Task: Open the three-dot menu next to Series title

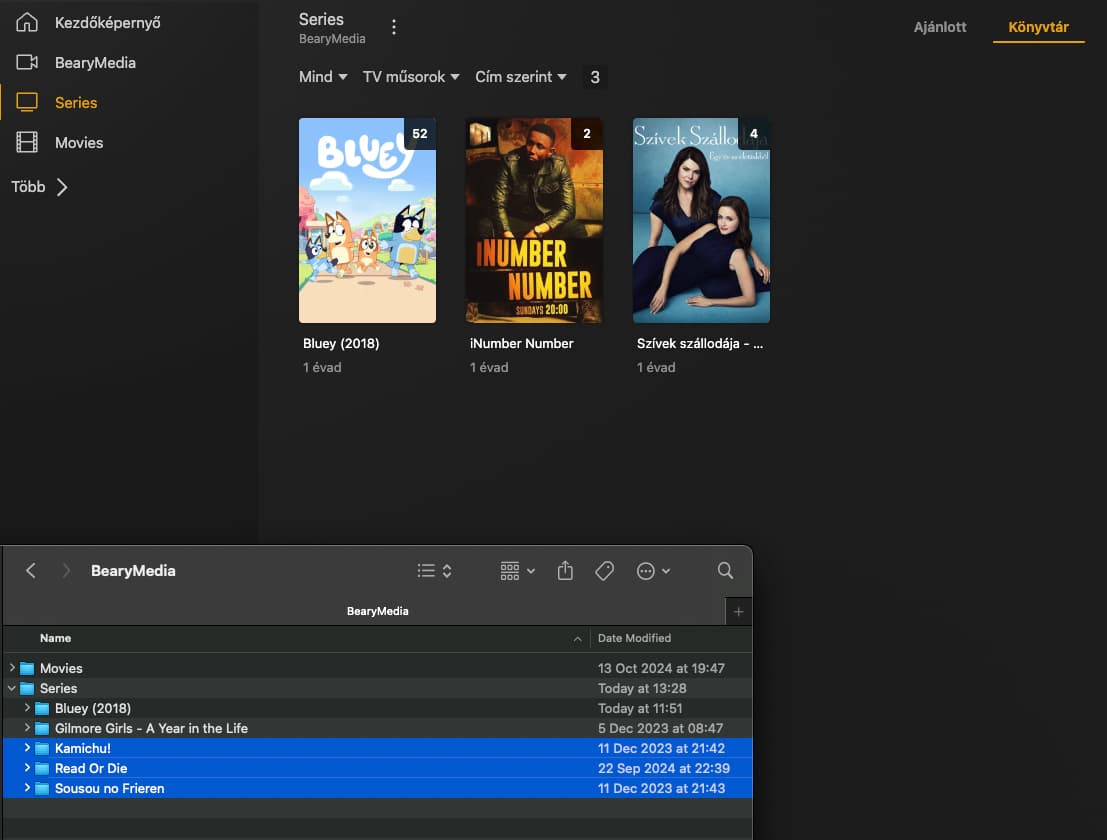Action: point(394,27)
